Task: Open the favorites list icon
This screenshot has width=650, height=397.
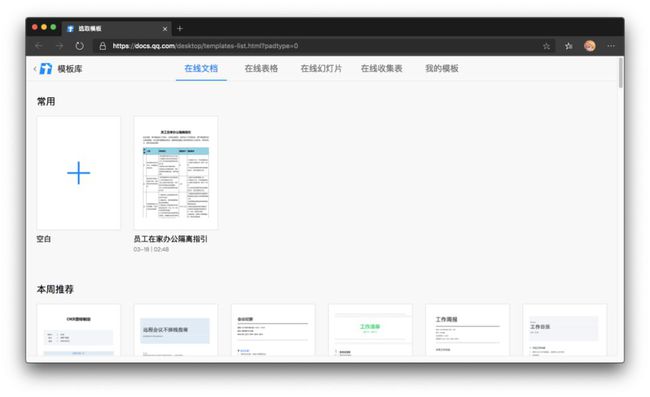Action: coord(568,46)
